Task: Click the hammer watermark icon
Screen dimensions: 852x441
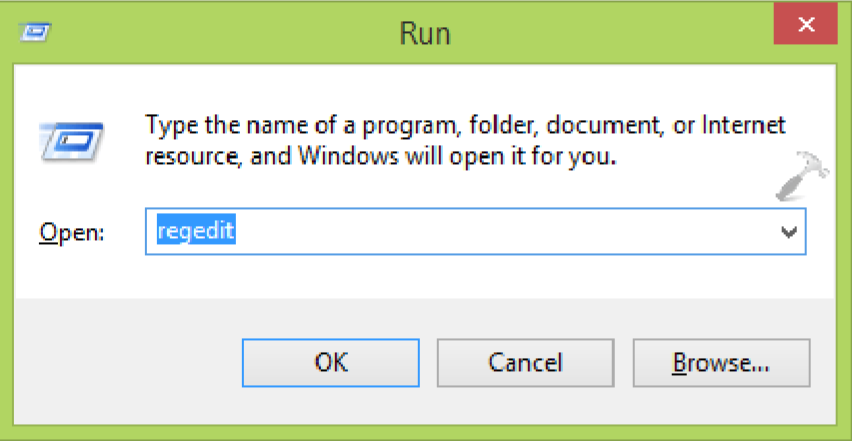Action: [802, 176]
